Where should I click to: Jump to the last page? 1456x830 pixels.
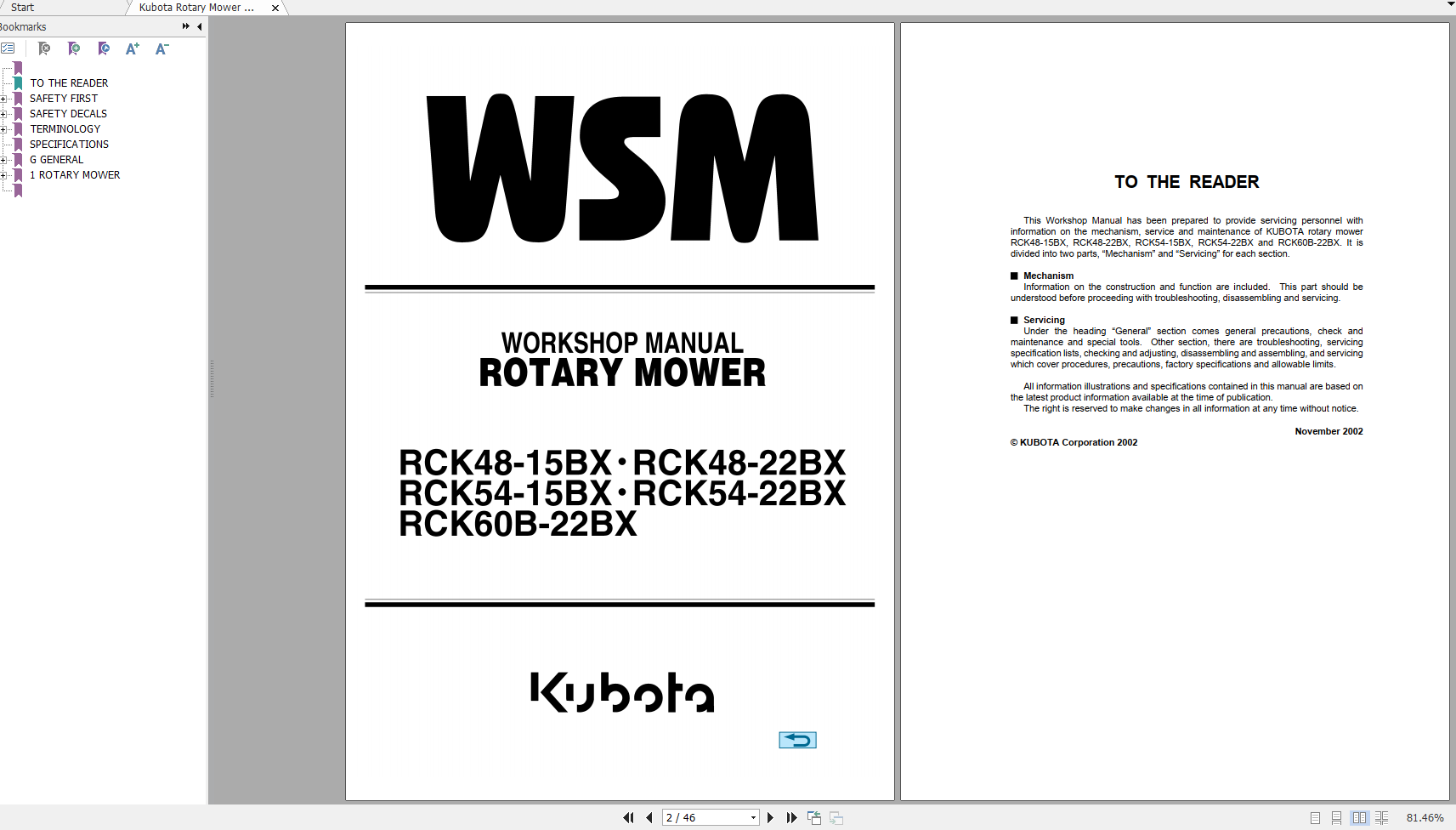(792, 816)
